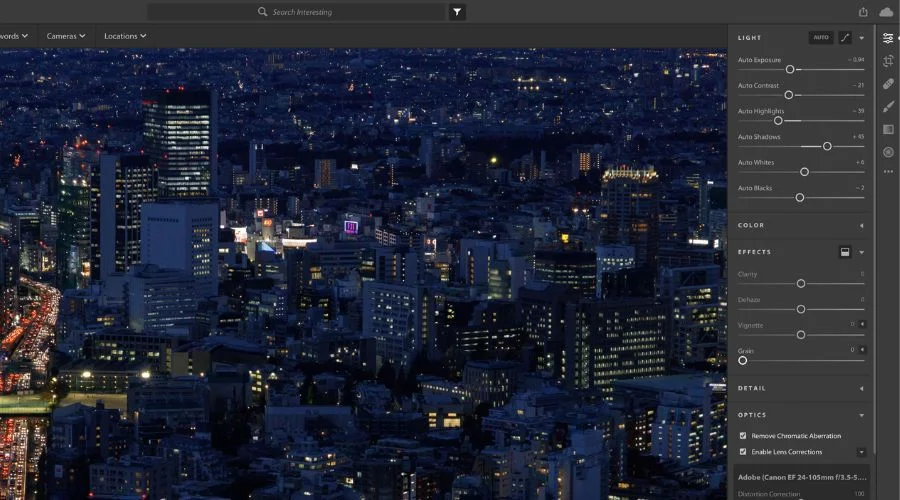The width and height of the screenshot is (900, 500).
Task: Open the Edit sliders panel icon
Action: point(888,38)
